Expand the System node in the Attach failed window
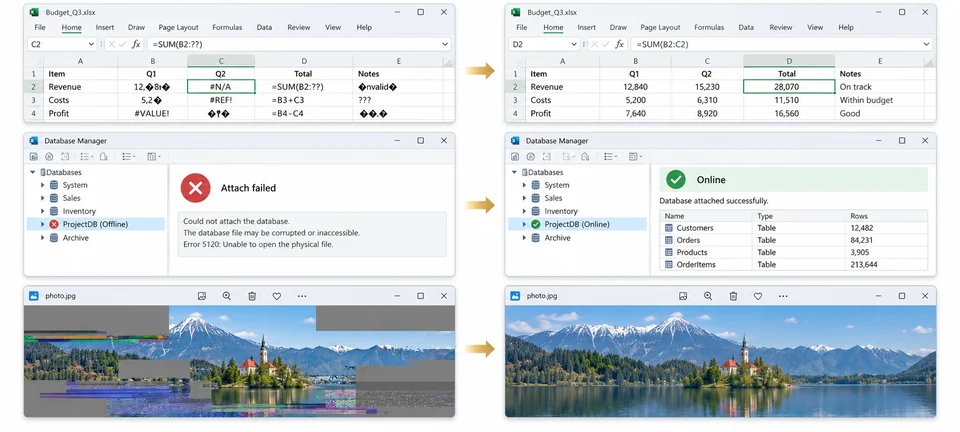The width and height of the screenshot is (960, 432). (x=42, y=185)
